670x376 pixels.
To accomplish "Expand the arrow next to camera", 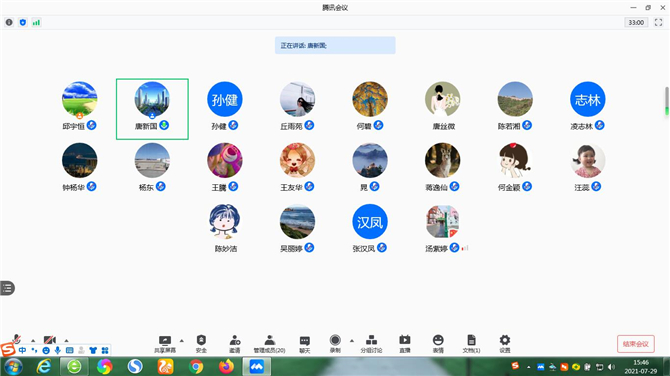I will click(x=66, y=341).
